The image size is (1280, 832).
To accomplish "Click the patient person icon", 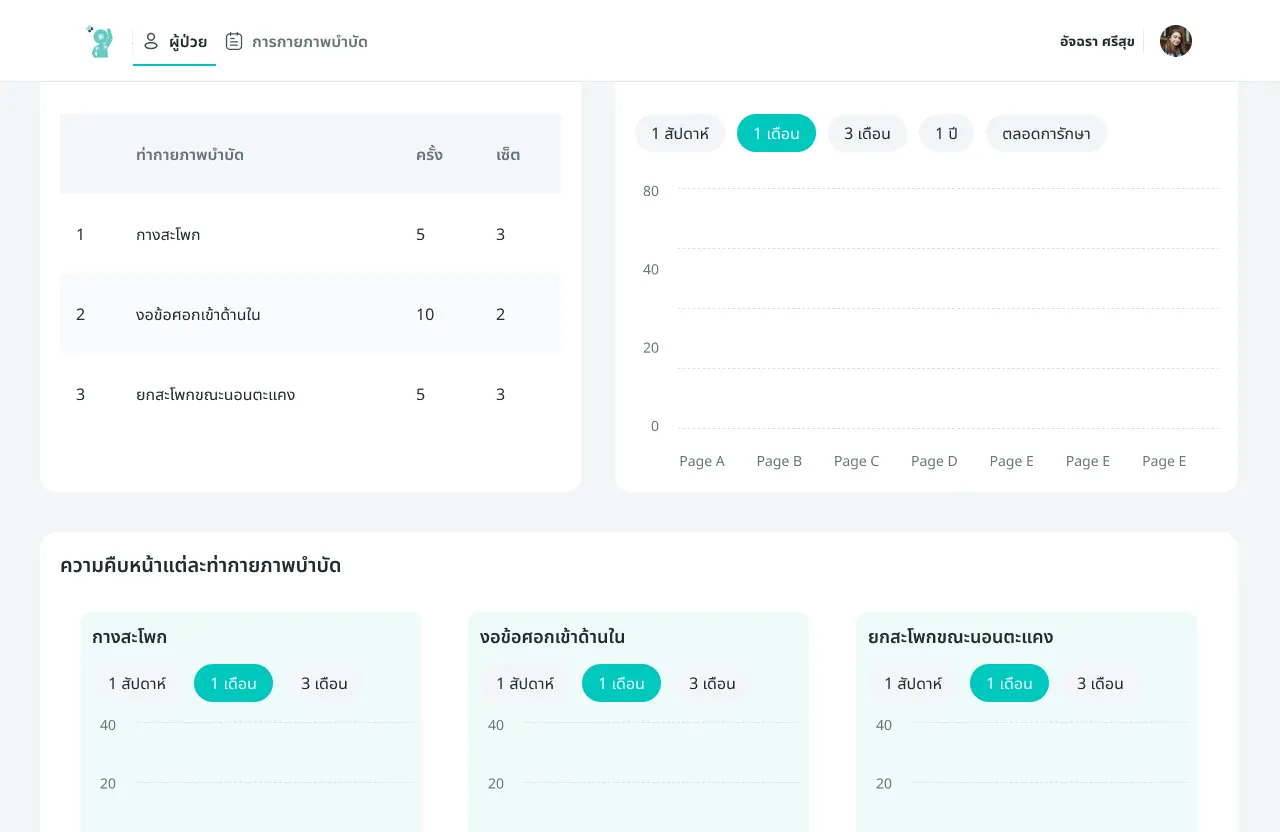I will click(x=151, y=41).
